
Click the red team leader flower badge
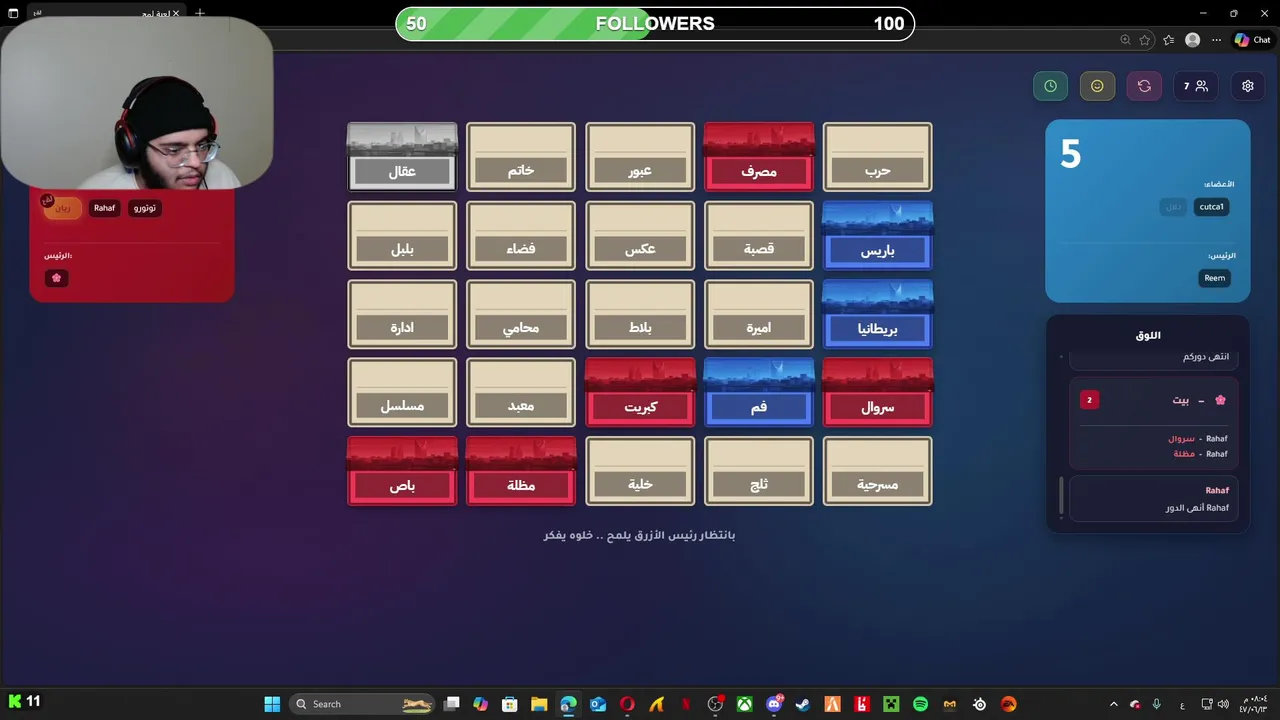click(56, 278)
